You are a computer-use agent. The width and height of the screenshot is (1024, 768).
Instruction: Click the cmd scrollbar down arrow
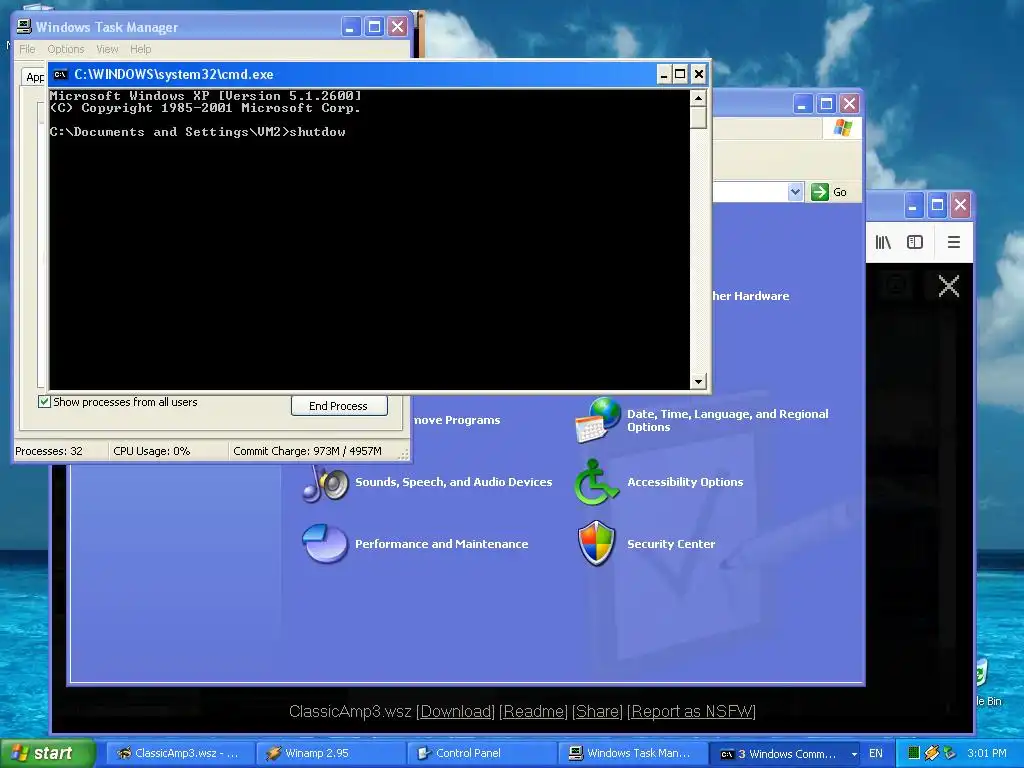pos(698,381)
